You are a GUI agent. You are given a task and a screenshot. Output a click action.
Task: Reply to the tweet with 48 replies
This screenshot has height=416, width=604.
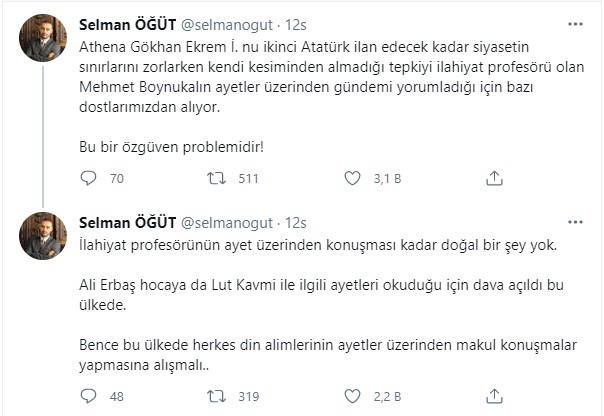tap(88, 396)
